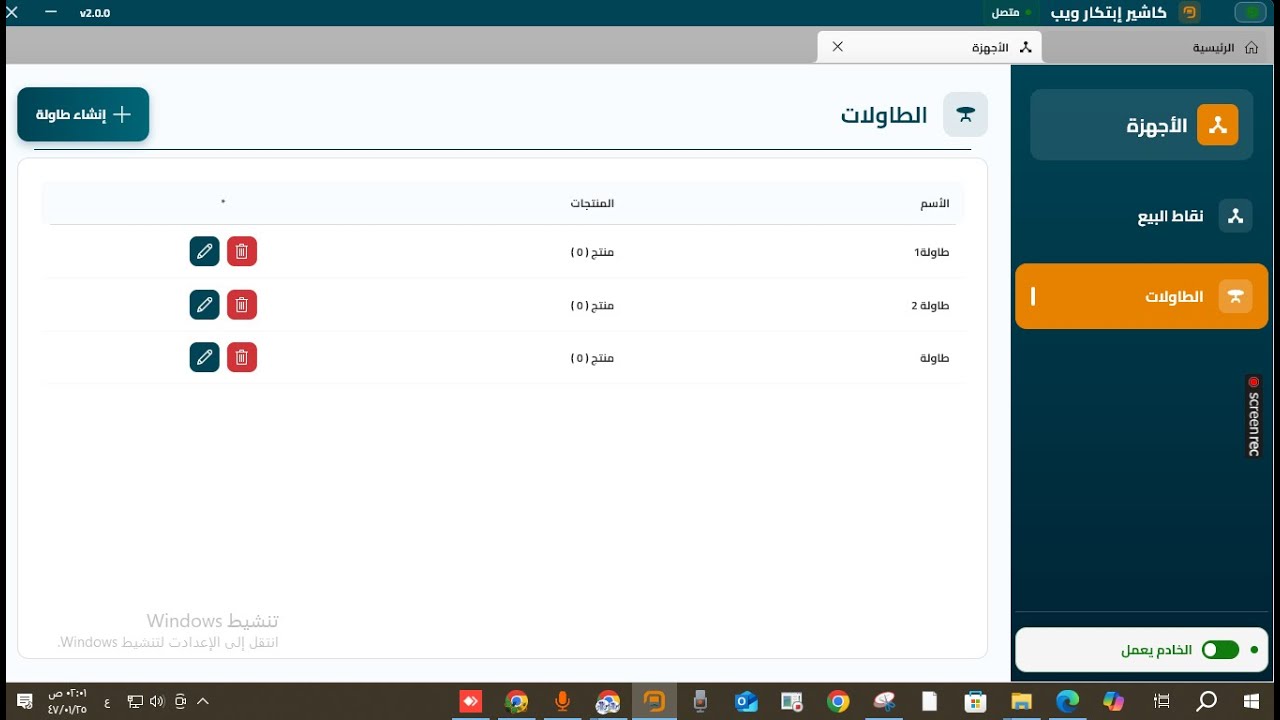Click the active cashier app taskbar icon
This screenshot has width=1280, height=720.
654,701
